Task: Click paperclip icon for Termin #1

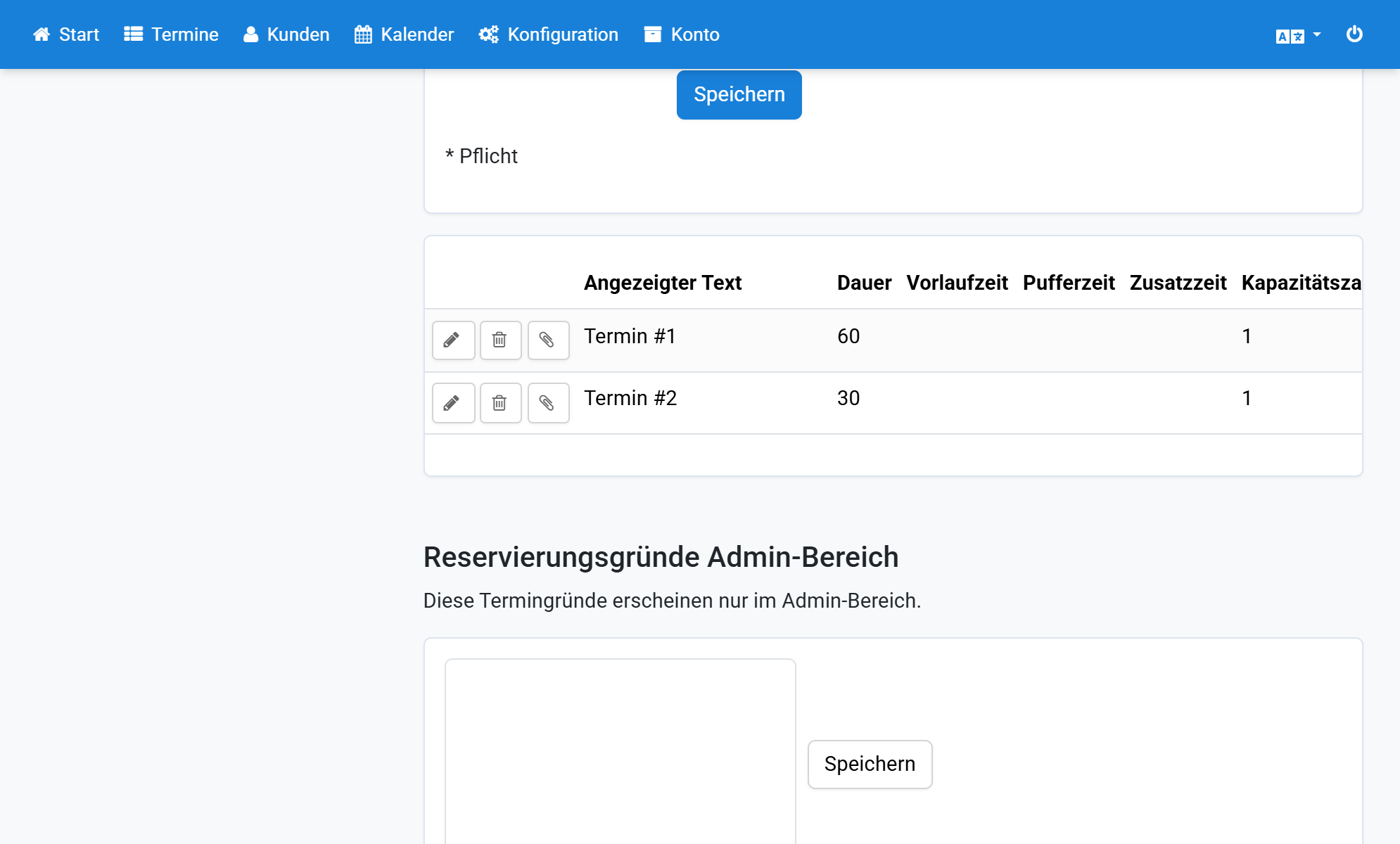Action: 548,340
